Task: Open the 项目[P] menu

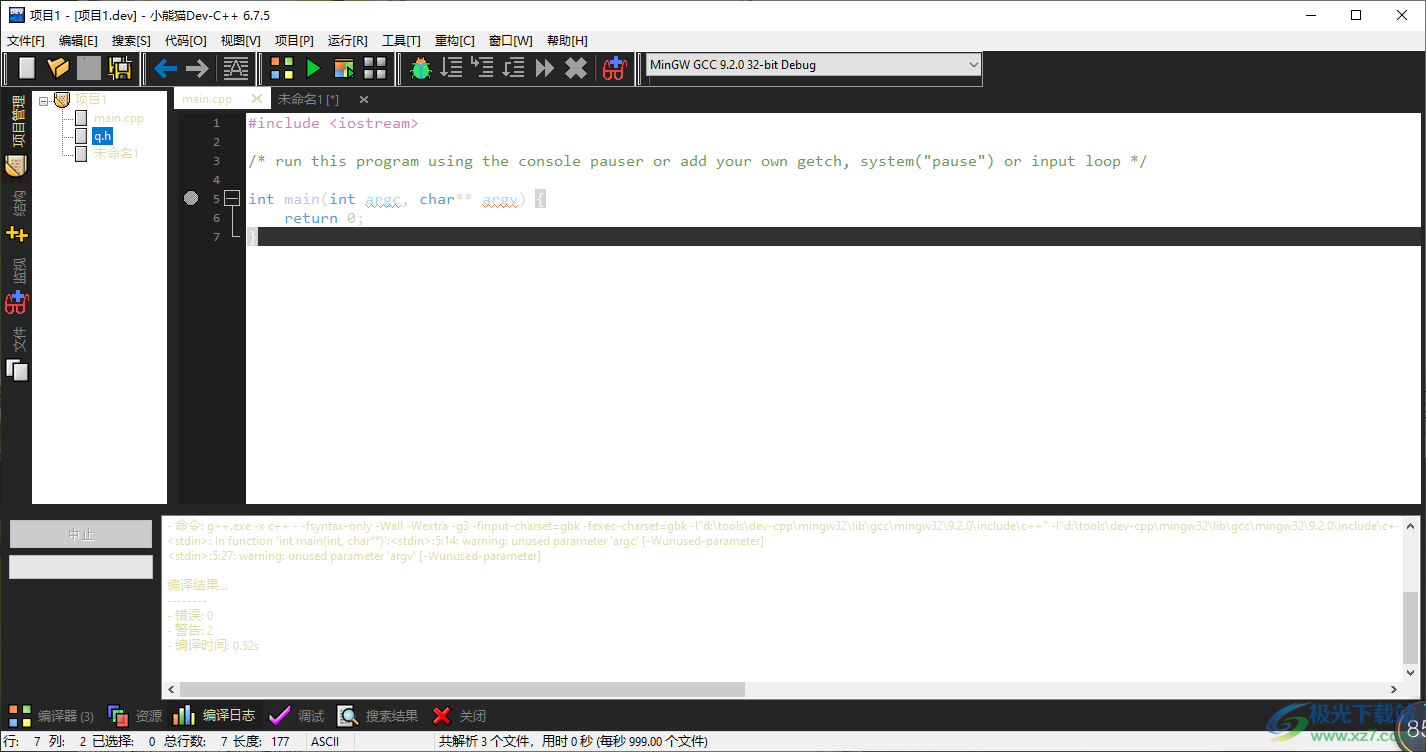Action: click(294, 41)
